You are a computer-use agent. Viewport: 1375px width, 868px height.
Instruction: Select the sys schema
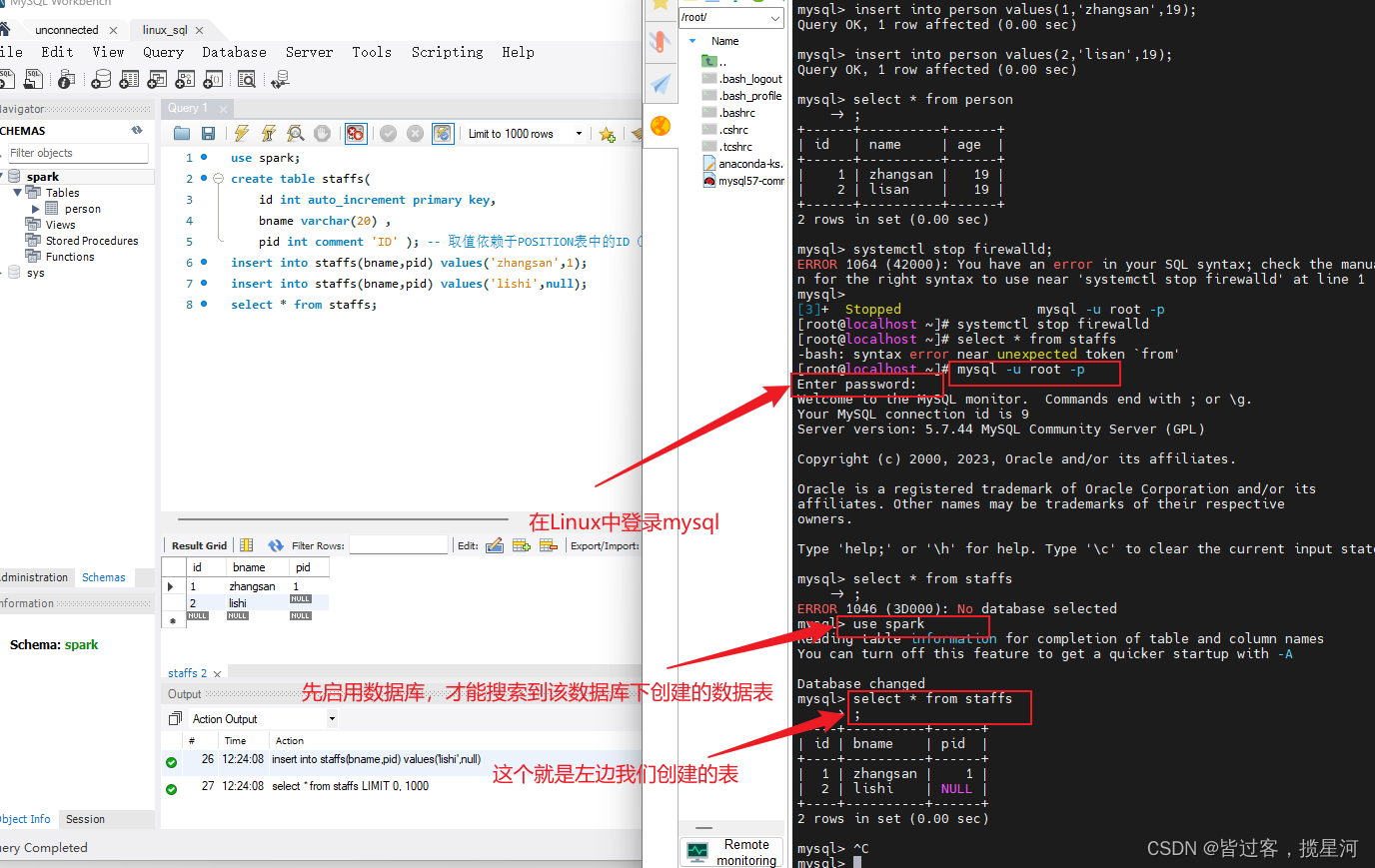click(x=35, y=273)
